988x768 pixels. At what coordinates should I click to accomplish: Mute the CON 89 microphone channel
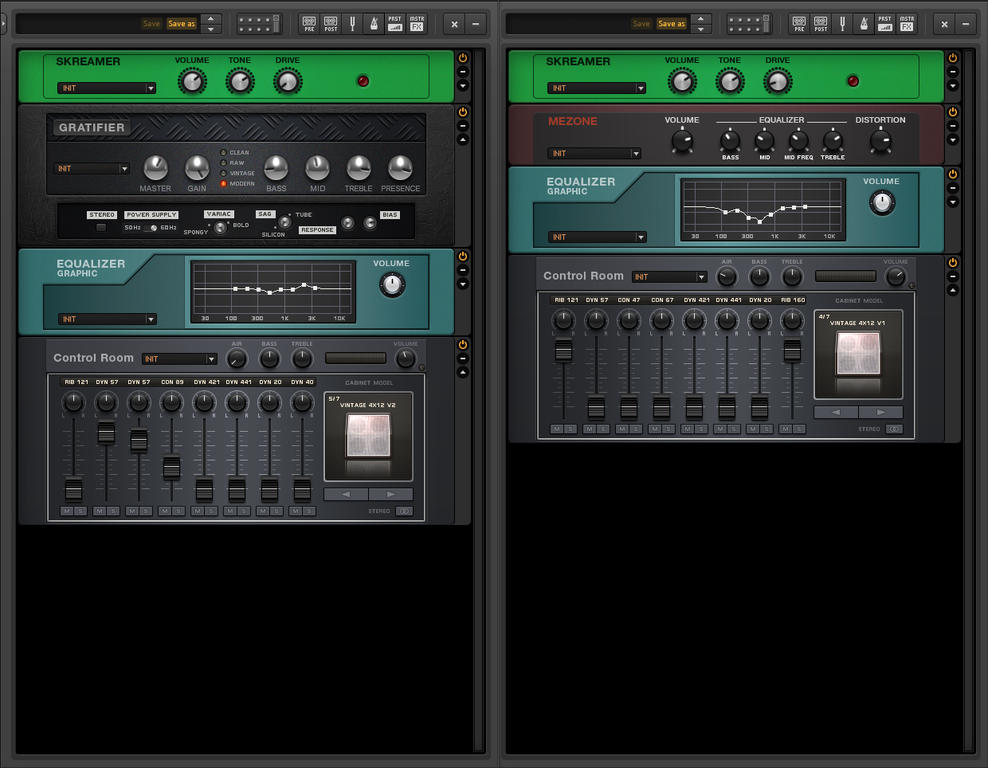pyautogui.click(x=164, y=511)
